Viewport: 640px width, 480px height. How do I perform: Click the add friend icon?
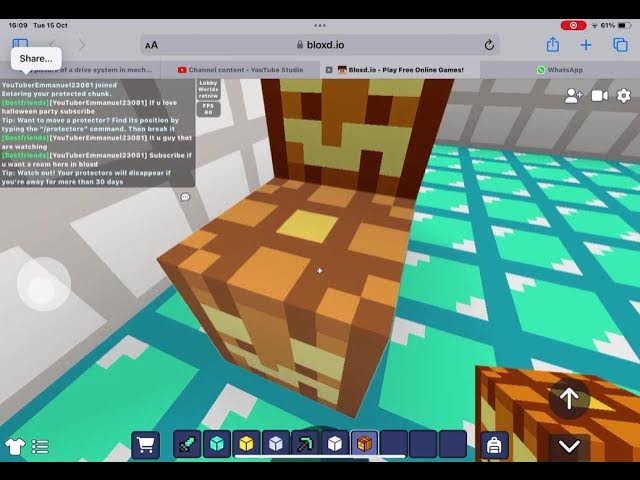pos(573,95)
